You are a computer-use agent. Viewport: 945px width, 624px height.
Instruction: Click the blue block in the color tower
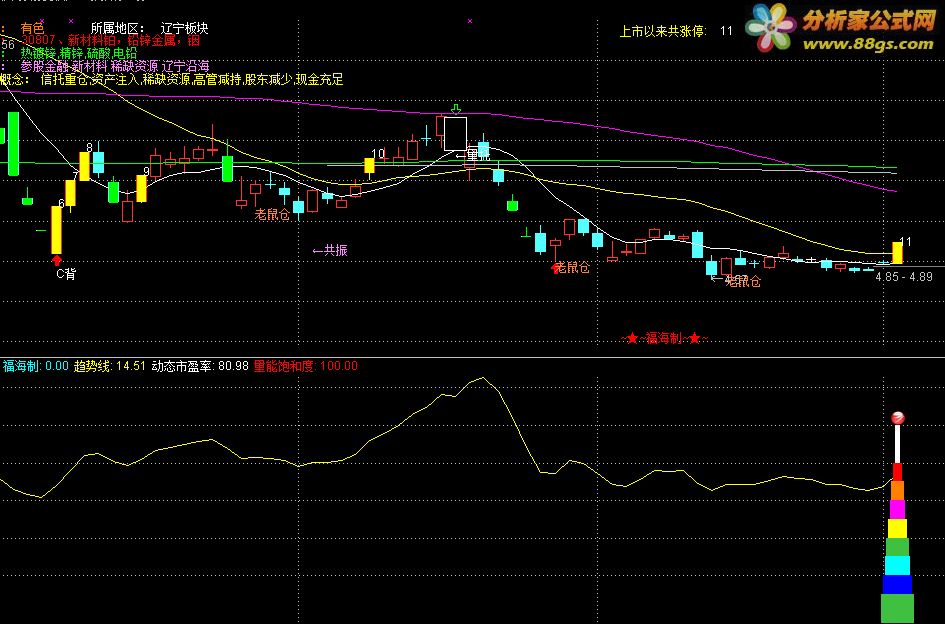(x=897, y=584)
